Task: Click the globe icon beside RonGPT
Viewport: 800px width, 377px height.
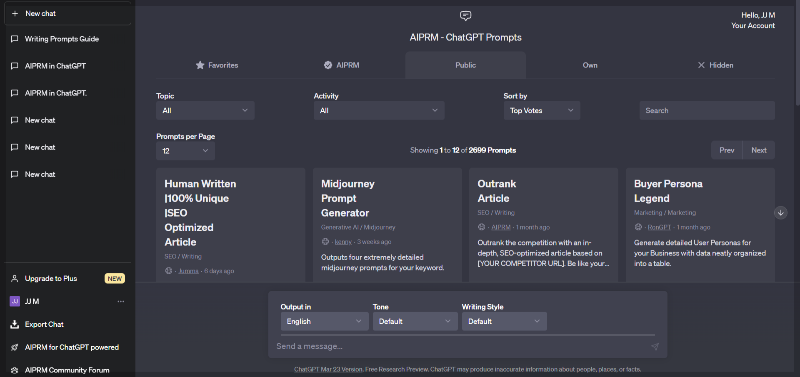Action: 638,227
